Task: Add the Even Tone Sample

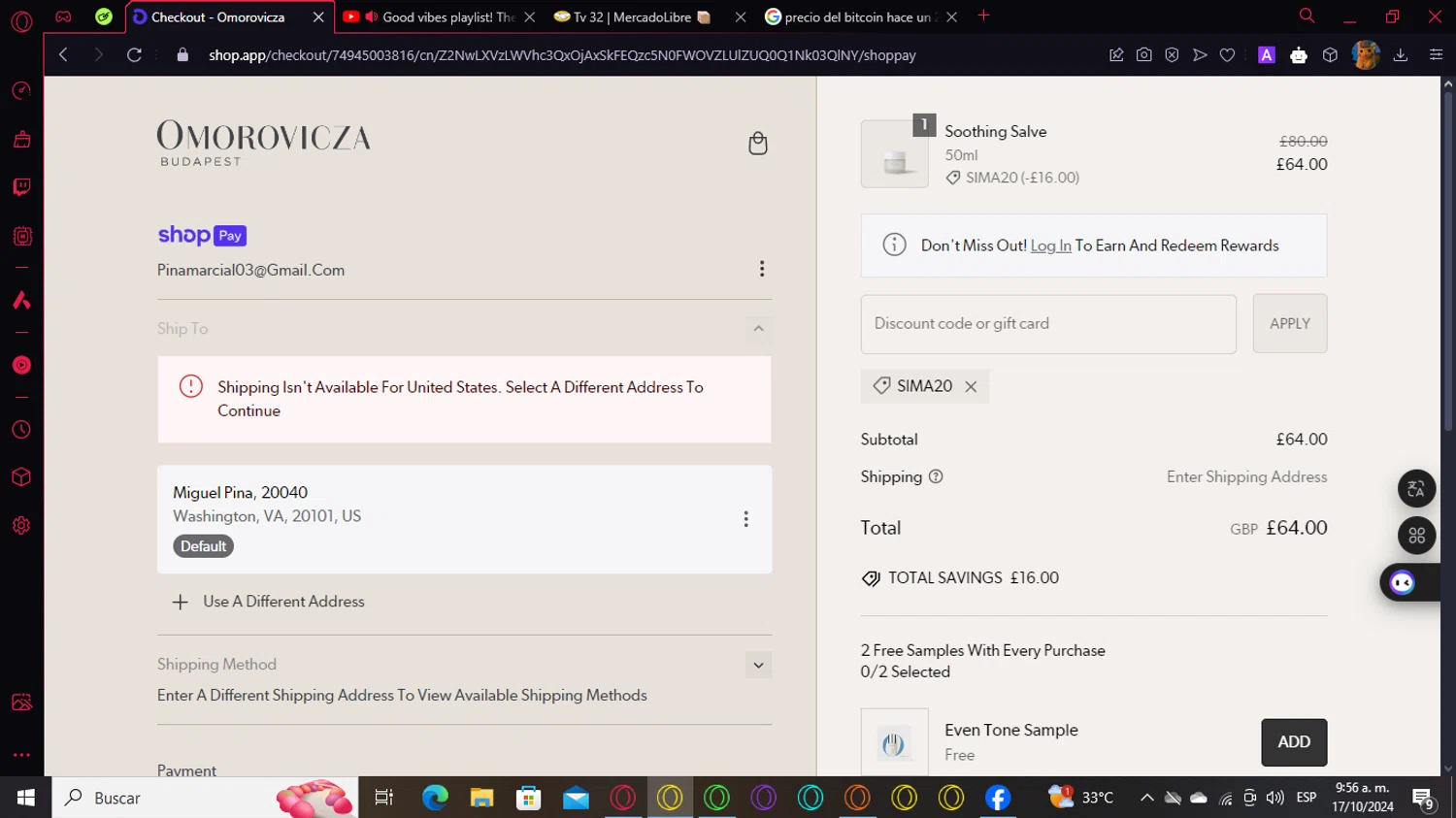Action: [x=1294, y=742]
